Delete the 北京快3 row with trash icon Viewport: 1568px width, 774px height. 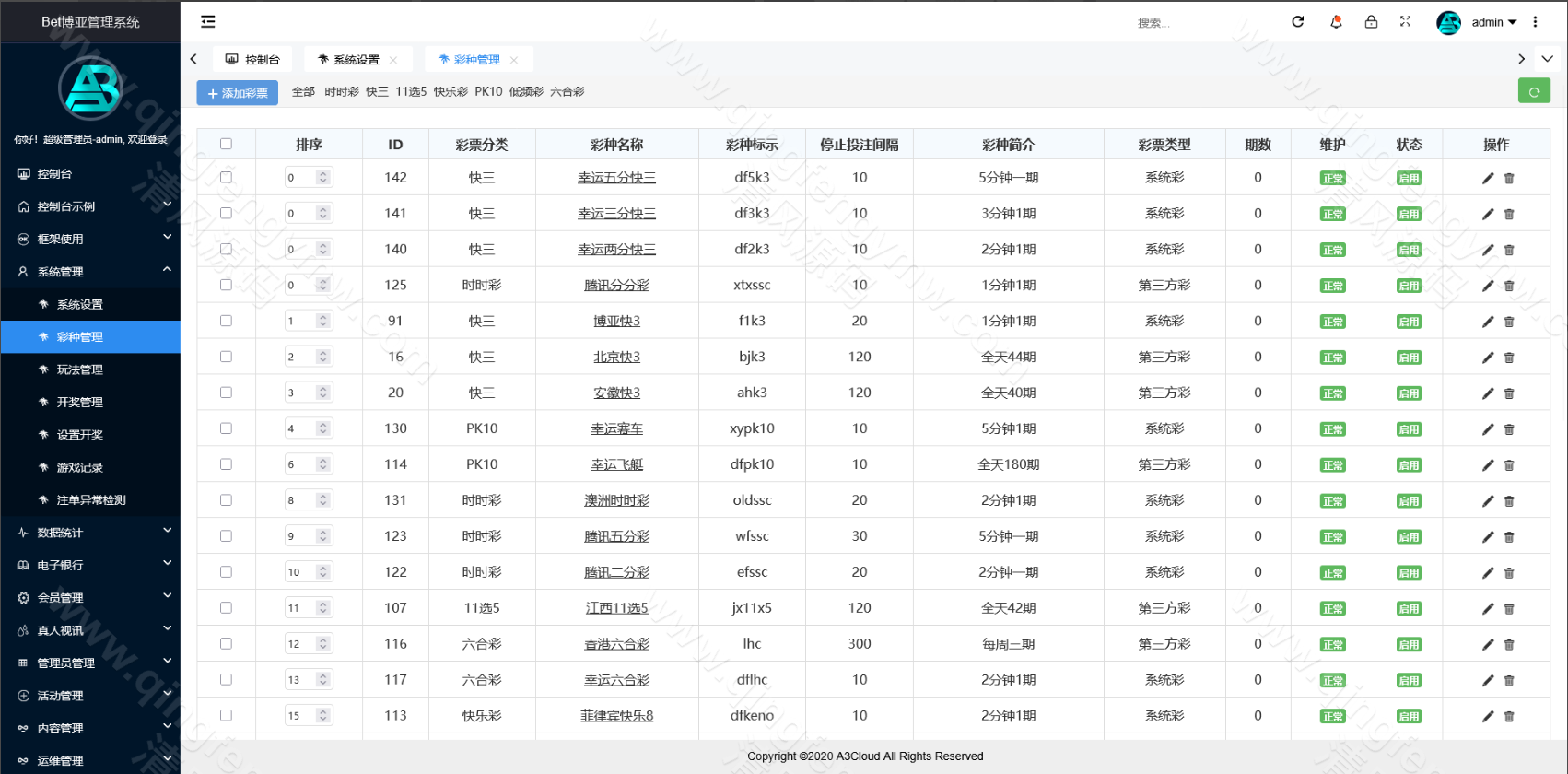click(x=1509, y=358)
